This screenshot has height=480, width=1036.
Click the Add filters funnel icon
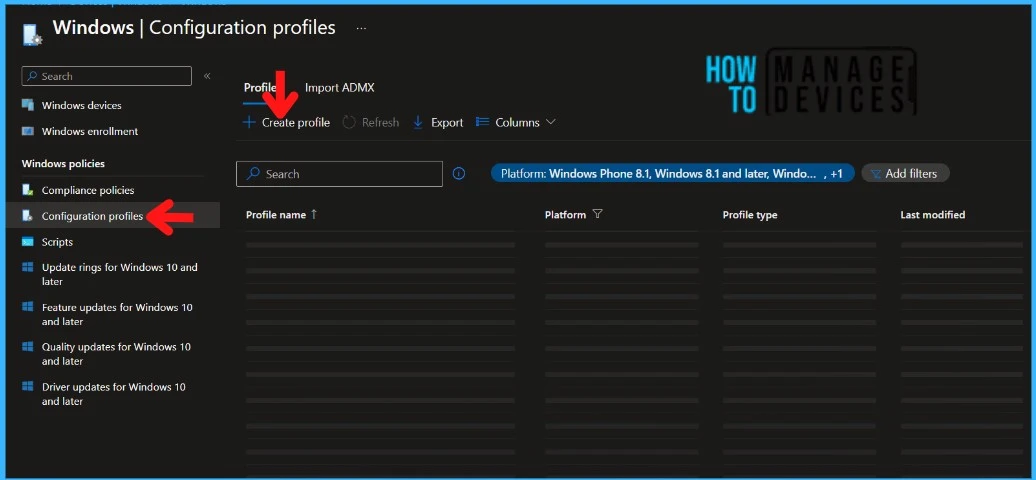pos(876,174)
